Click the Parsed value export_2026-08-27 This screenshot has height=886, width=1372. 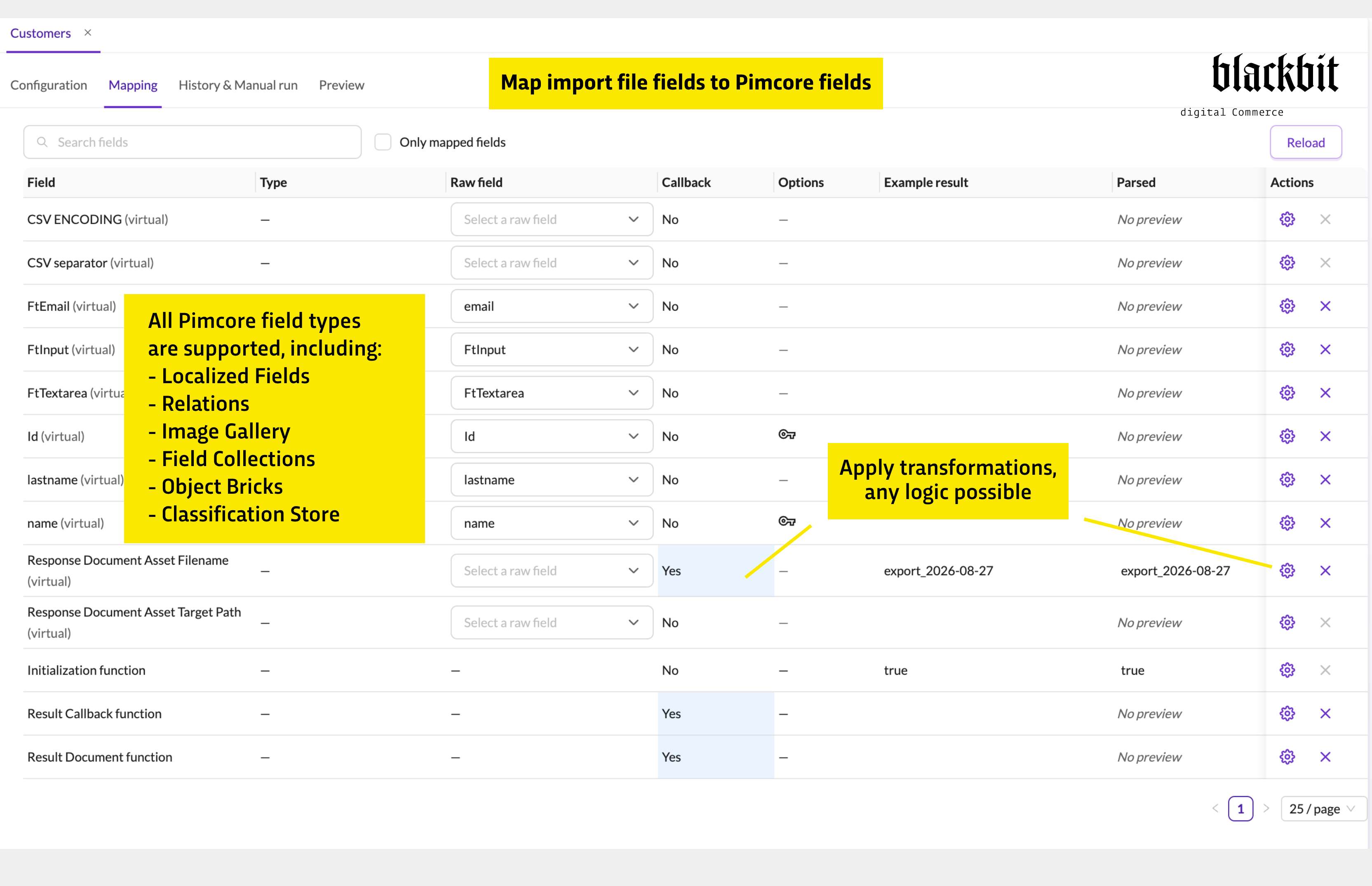[x=1175, y=571]
